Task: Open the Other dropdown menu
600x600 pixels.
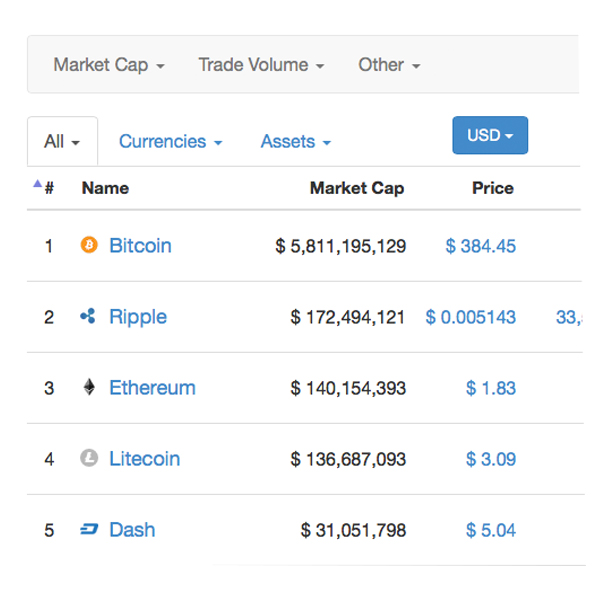Action: pyautogui.click(x=389, y=65)
